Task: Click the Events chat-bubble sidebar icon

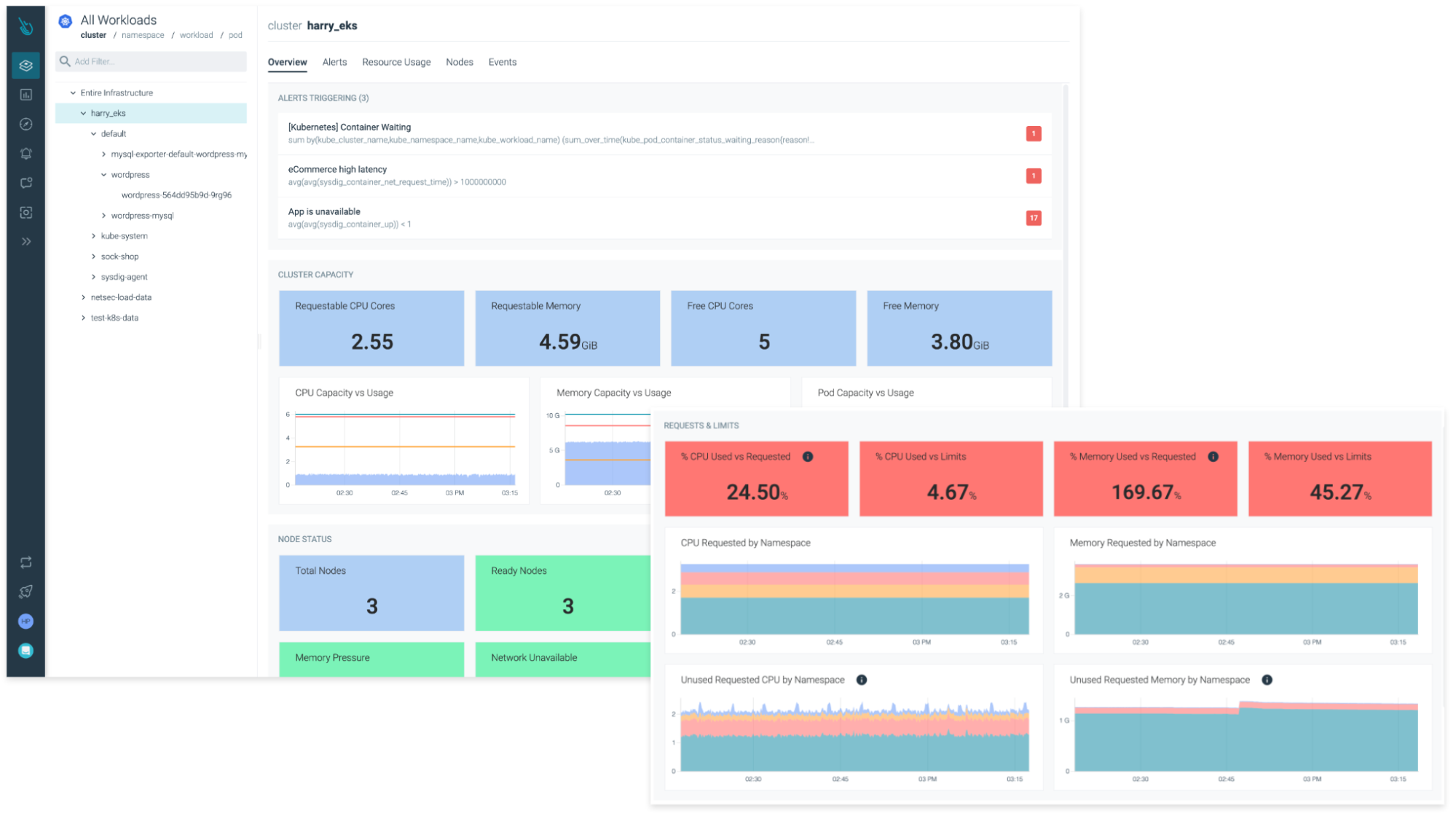Action: pyautogui.click(x=25, y=183)
